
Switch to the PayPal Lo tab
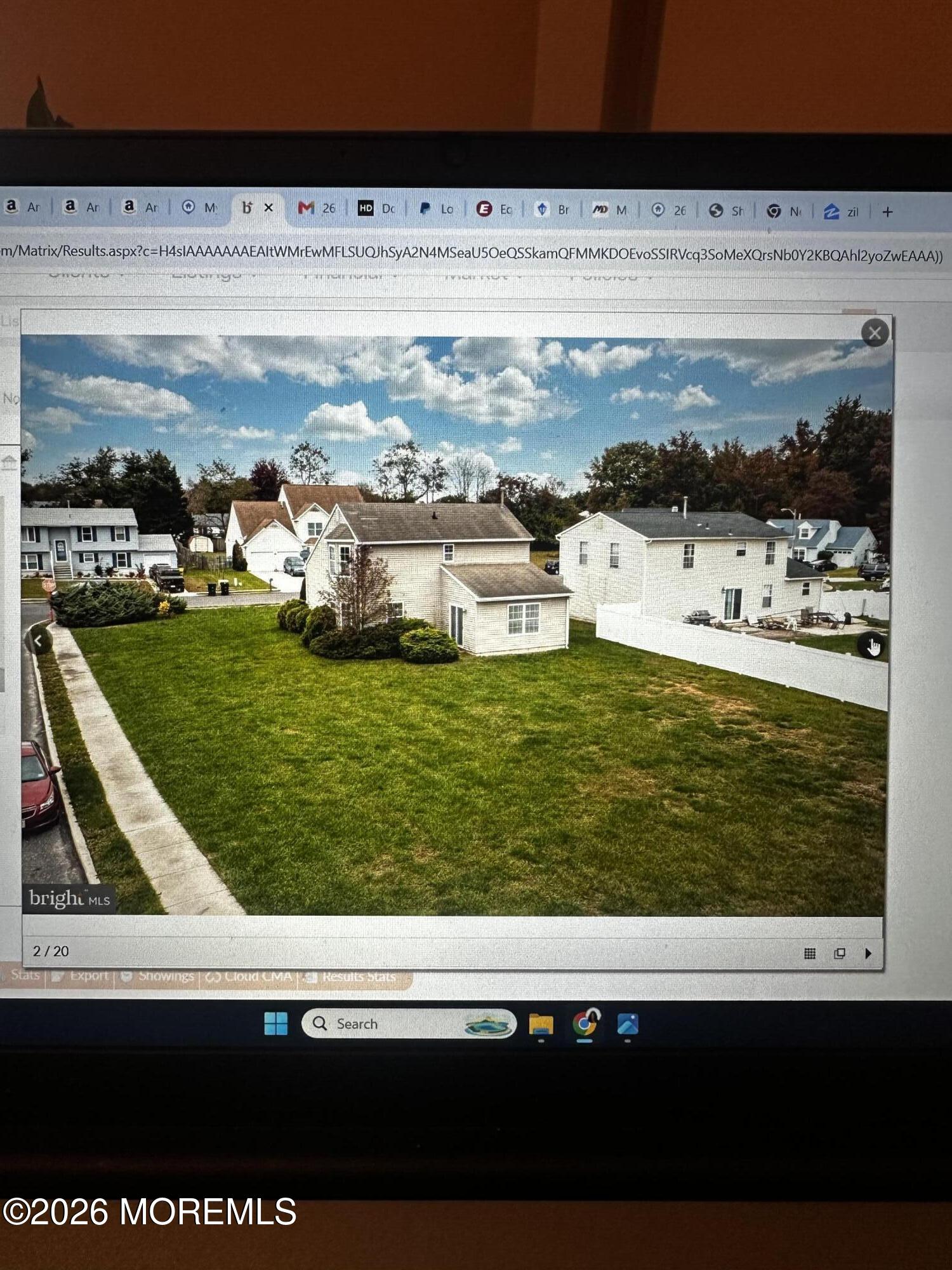point(437,209)
